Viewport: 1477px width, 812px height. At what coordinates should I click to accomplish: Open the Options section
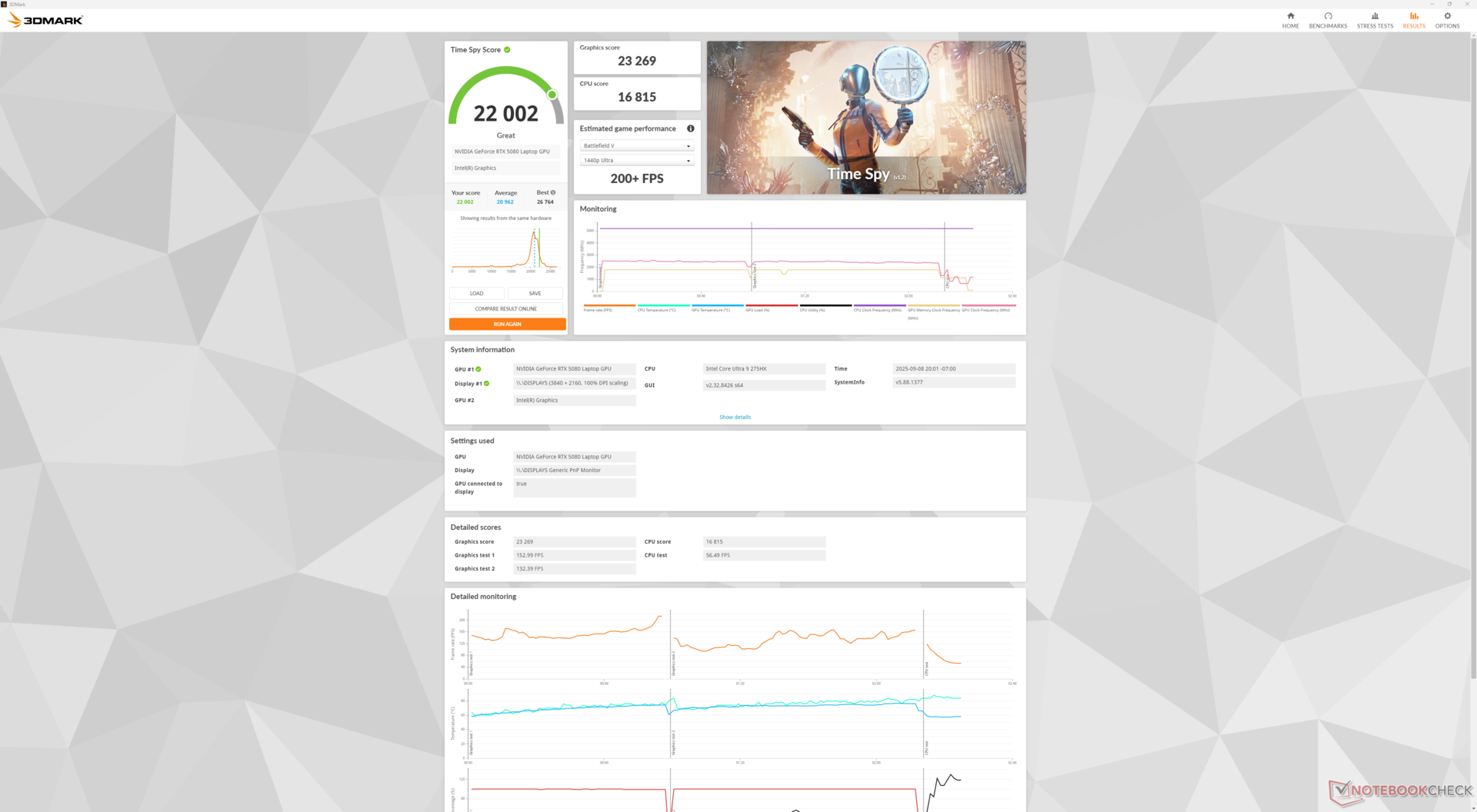(x=1447, y=20)
